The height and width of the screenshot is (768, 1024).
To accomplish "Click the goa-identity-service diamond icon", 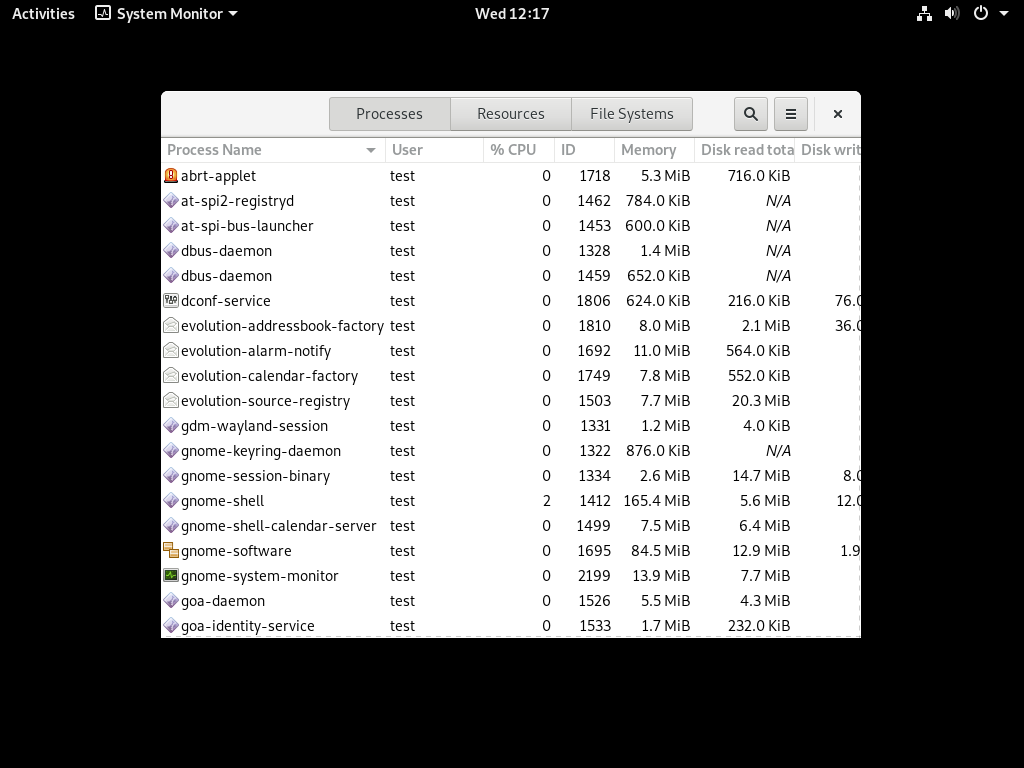I will click(x=170, y=626).
